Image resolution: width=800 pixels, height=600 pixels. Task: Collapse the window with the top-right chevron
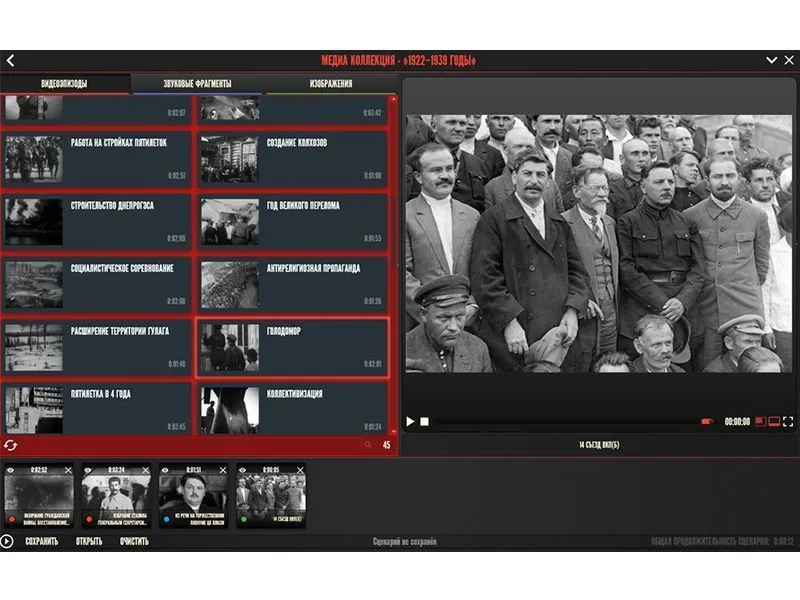771,61
